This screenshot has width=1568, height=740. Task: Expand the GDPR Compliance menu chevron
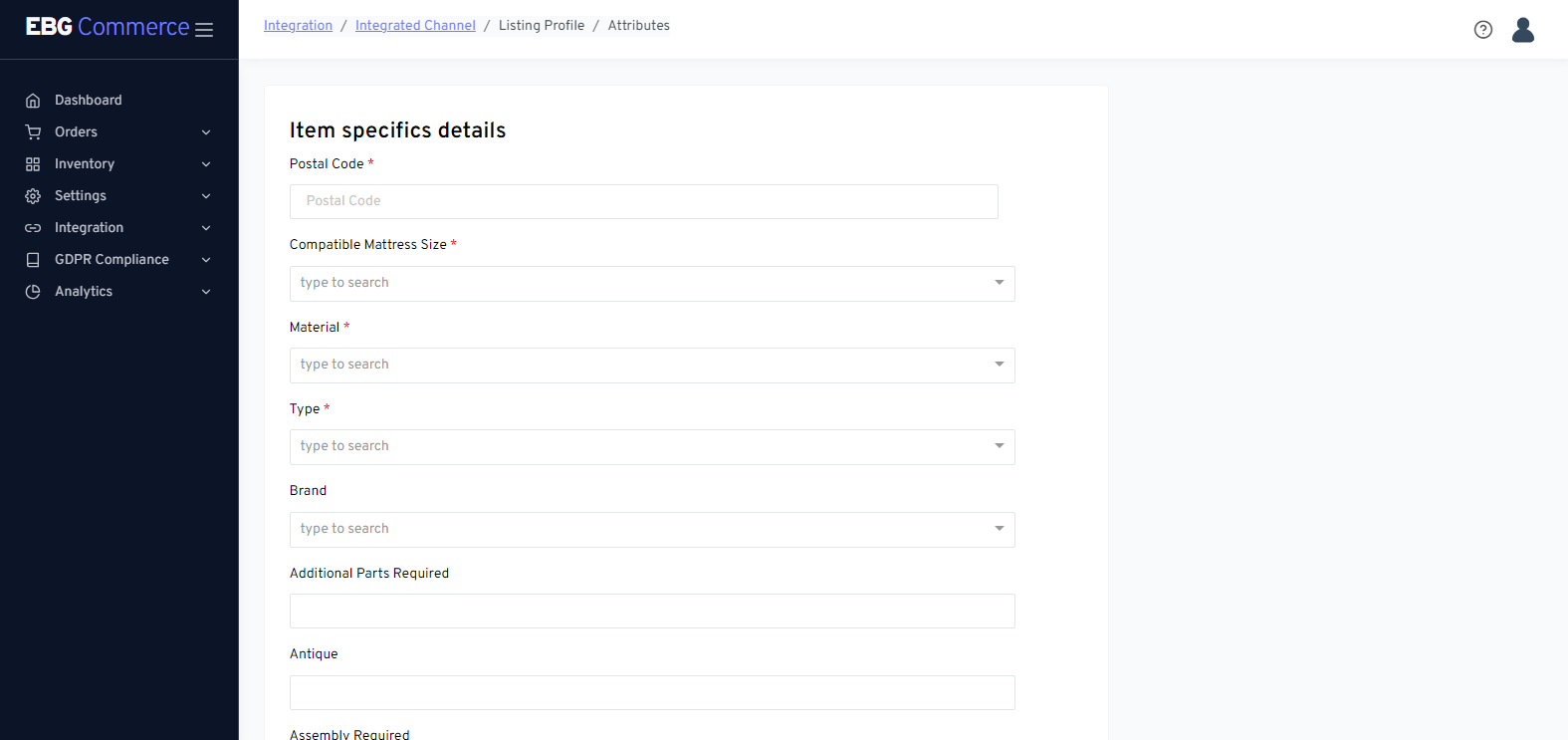pyautogui.click(x=206, y=260)
